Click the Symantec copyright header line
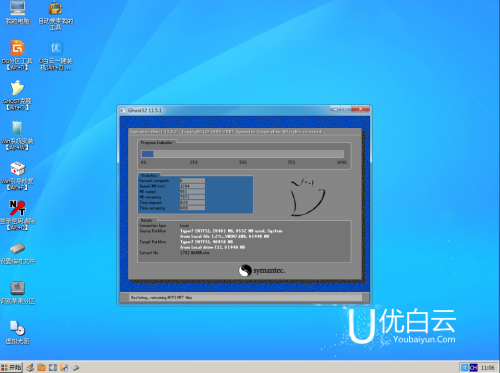500x373 pixels. tap(226, 132)
